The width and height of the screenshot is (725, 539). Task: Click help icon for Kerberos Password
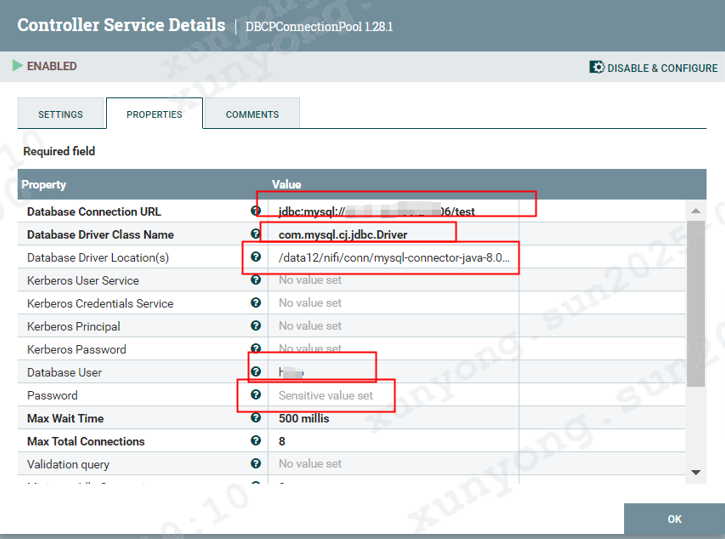[x=255, y=348]
